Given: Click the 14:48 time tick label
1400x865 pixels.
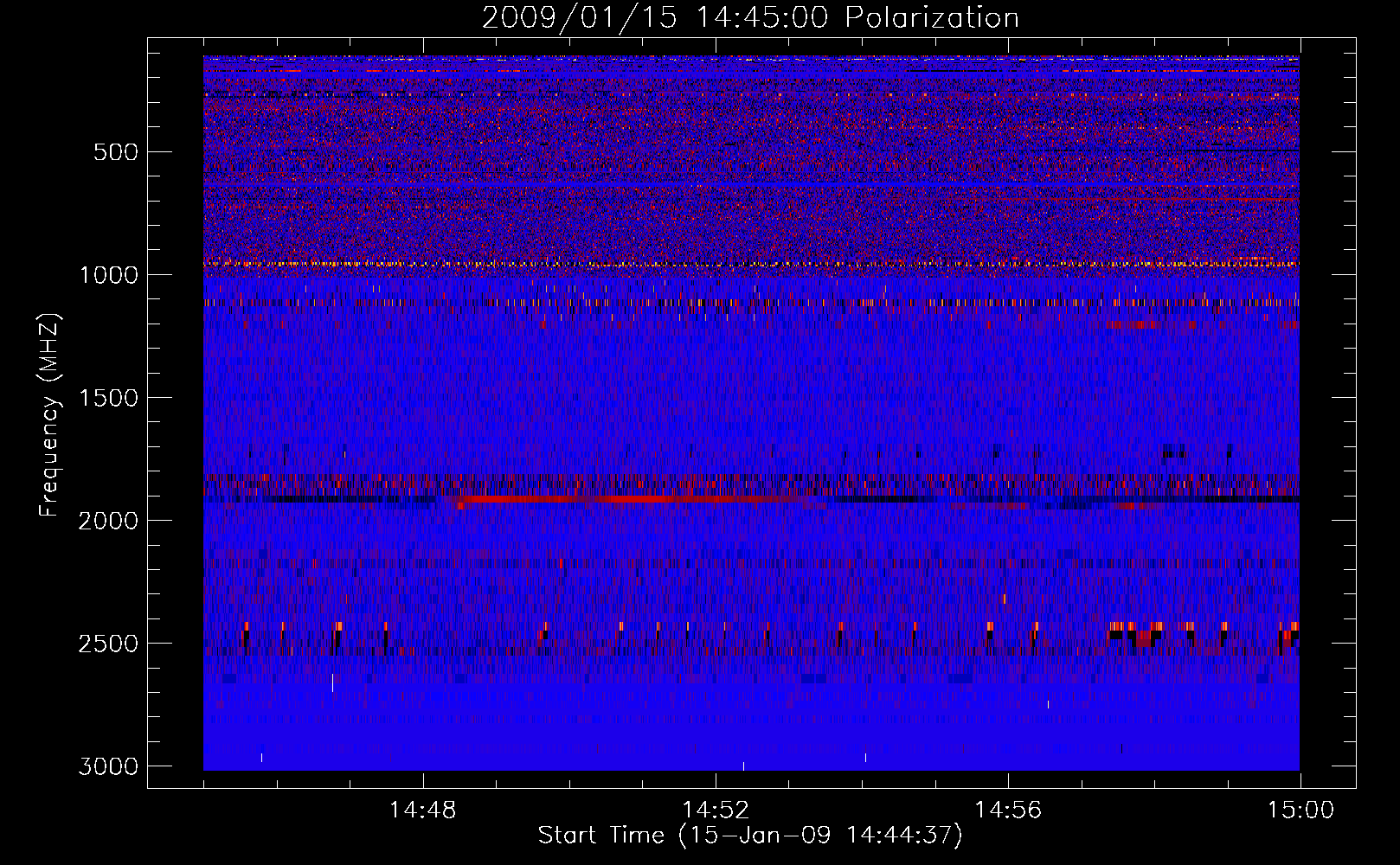Looking at the screenshot, I should [x=423, y=811].
